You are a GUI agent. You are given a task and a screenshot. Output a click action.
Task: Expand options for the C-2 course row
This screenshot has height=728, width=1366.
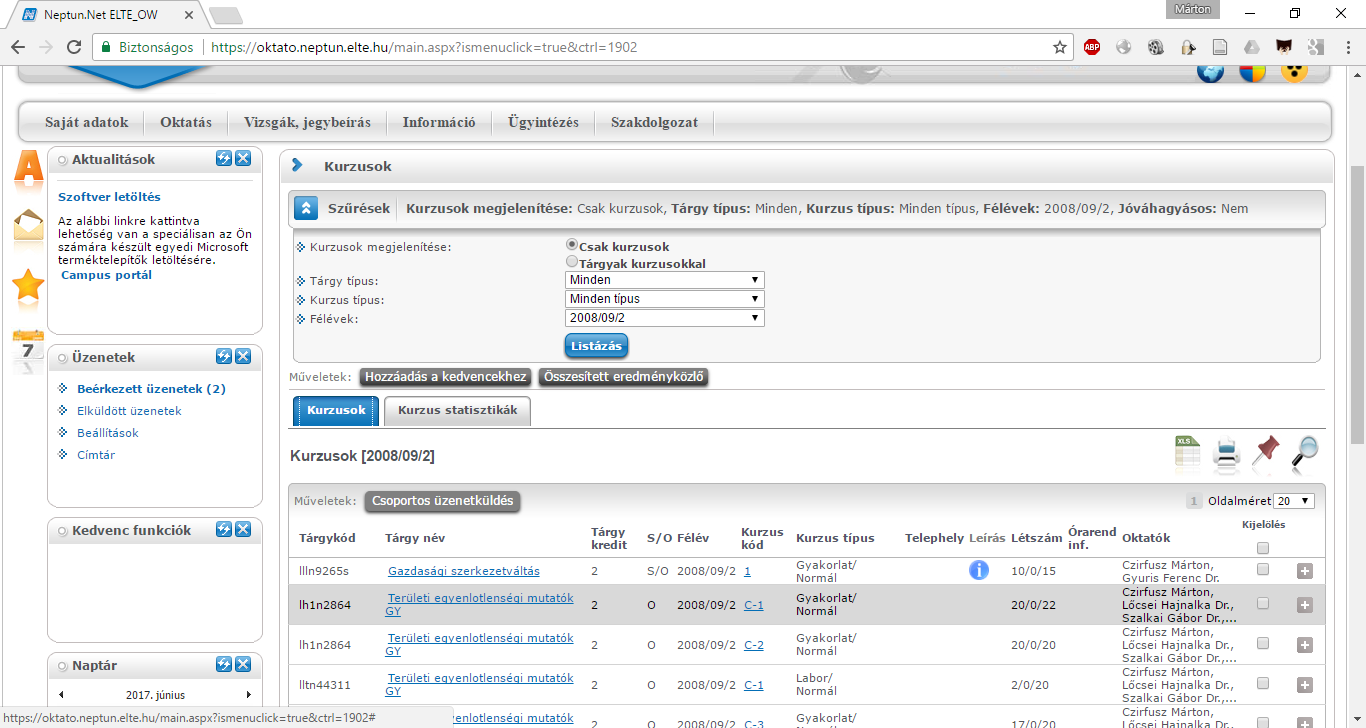coord(1304,645)
